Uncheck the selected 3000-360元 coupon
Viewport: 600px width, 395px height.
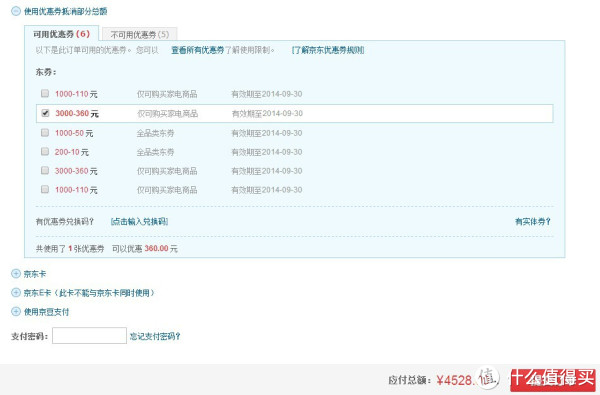click(45, 113)
